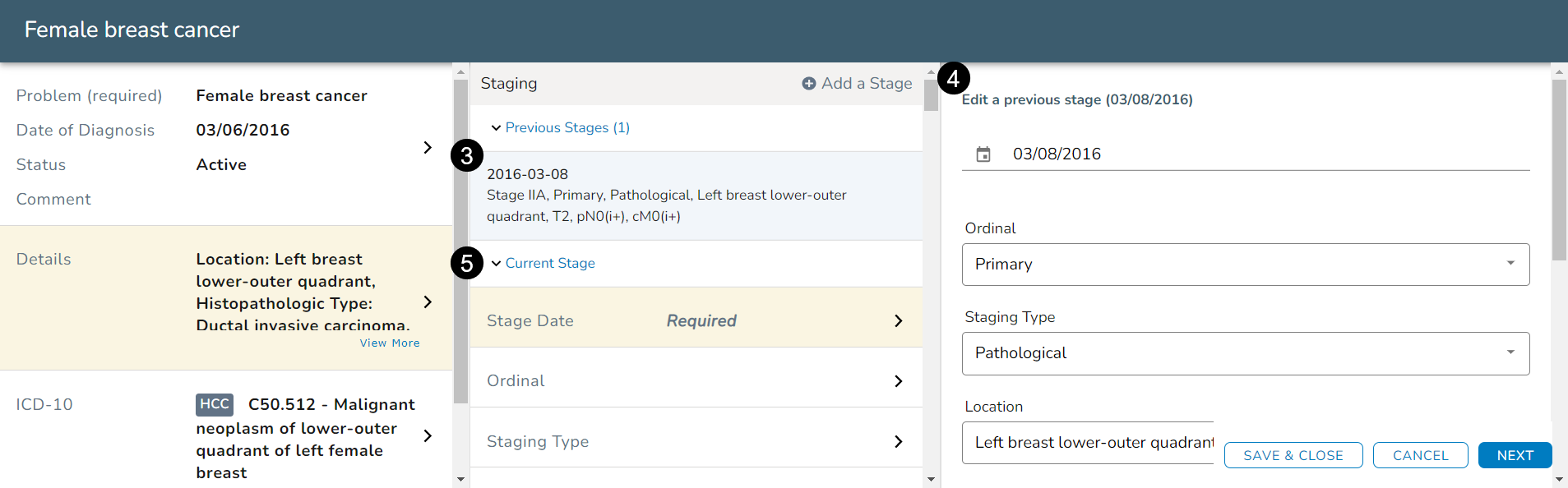Viewport: 1568px width, 488px height.
Task: Click the HCC badge in ICD-10 row
Action: click(214, 404)
